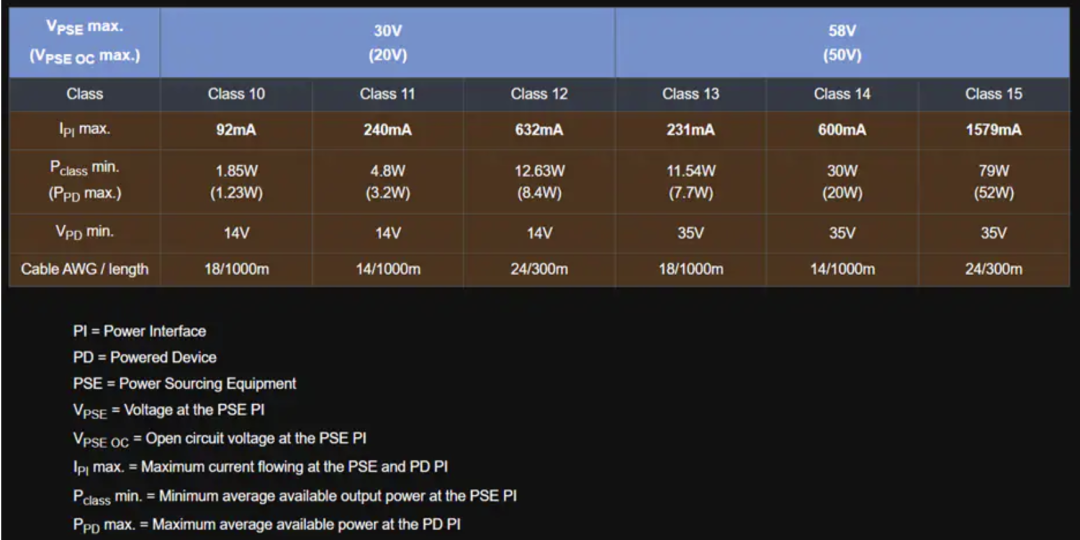The height and width of the screenshot is (540, 1080).
Task: Click the 1579mA current value
Action: pyautogui.click(x=993, y=130)
